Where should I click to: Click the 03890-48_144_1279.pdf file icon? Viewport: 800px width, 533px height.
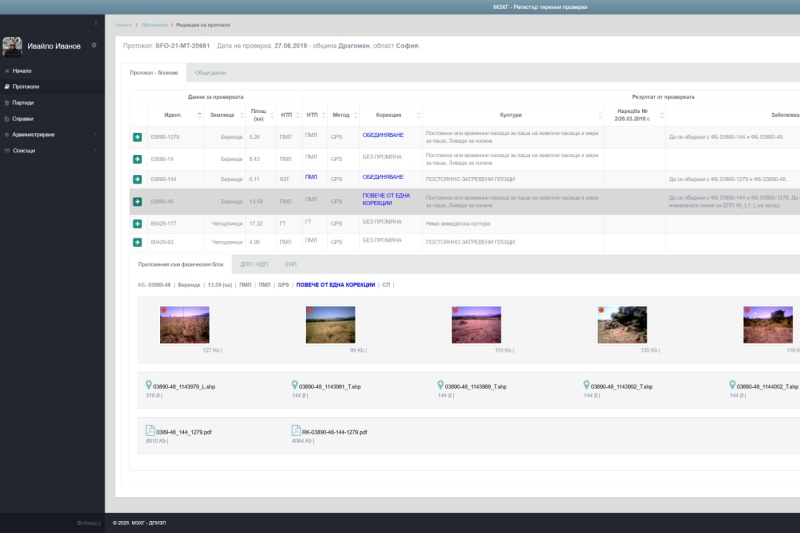pyautogui.click(x=151, y=431)
